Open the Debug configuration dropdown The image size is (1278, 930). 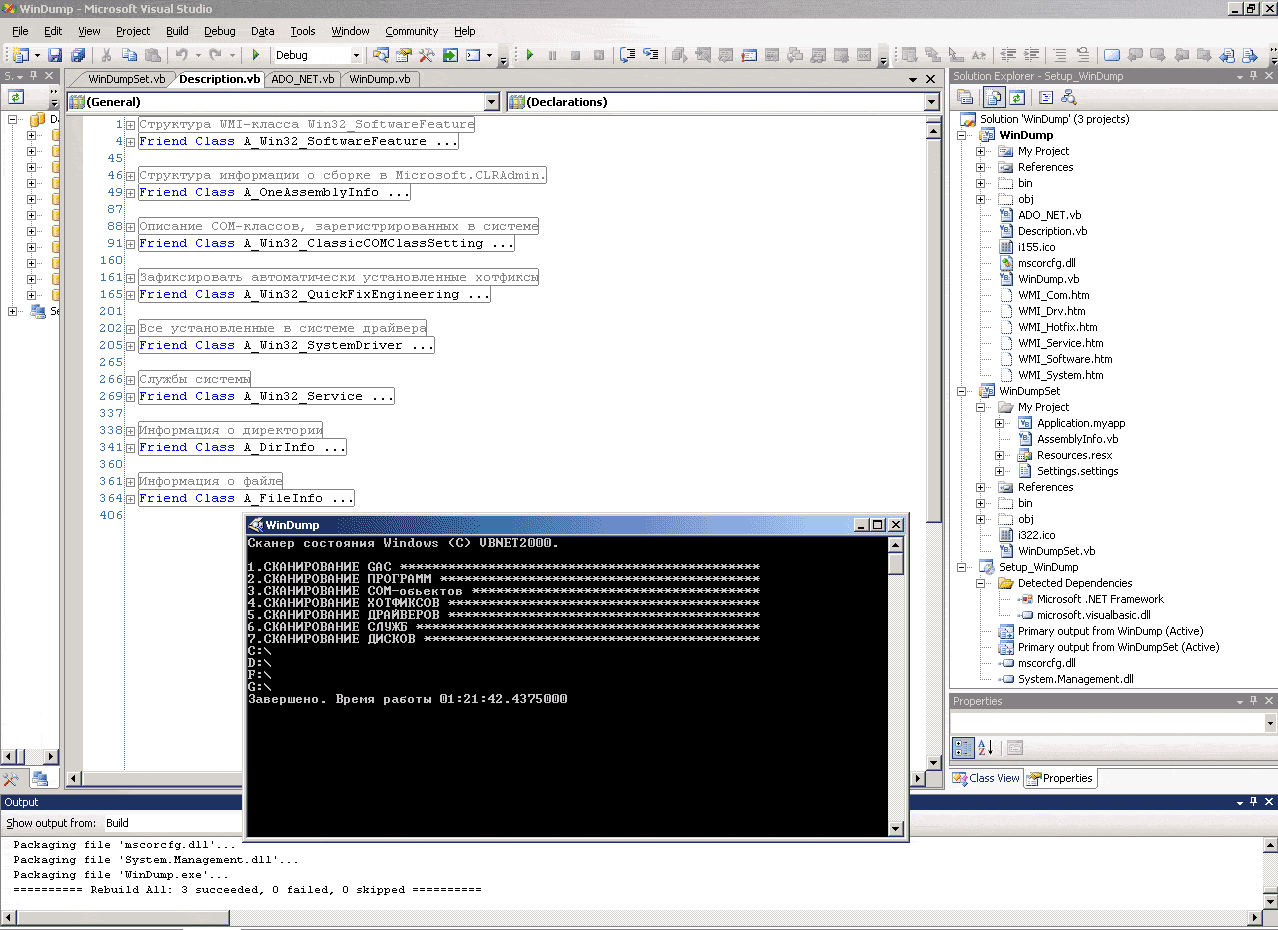[355, 55]
